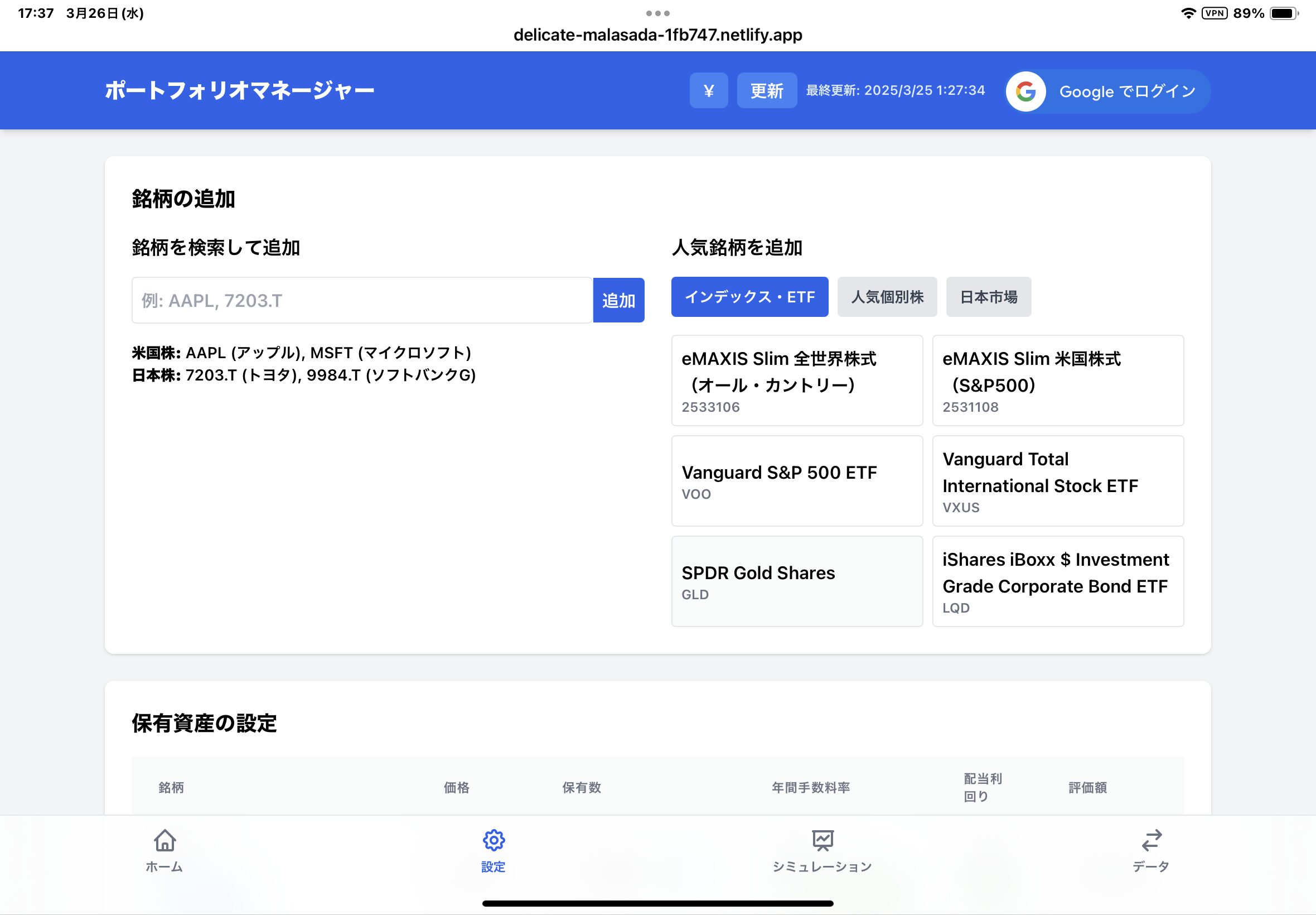
Task: Toggle currency with the ¥ button
Action: pyautogui.click(x=708, y=90)
